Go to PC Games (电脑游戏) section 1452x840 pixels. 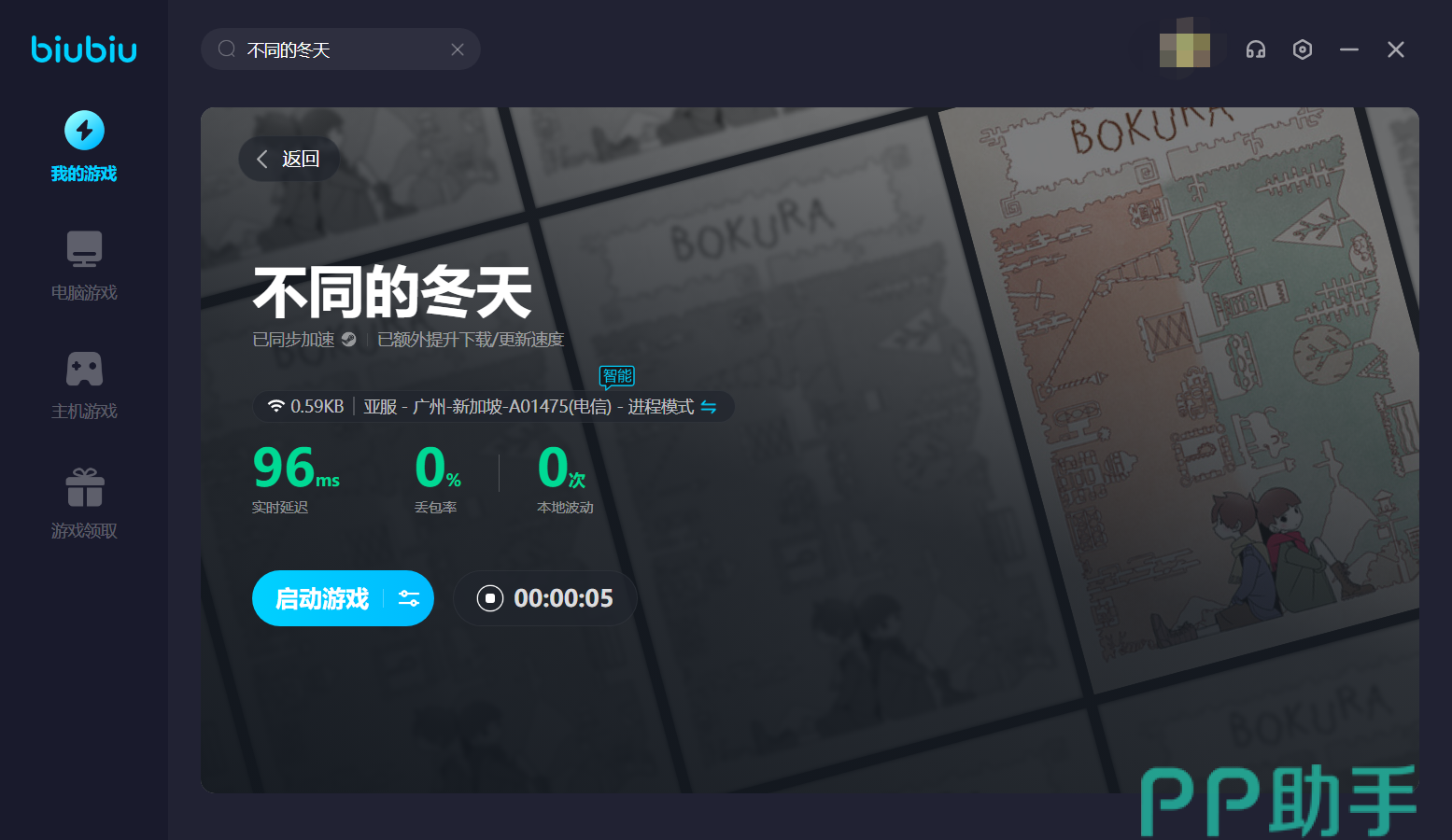click(84, 249)
